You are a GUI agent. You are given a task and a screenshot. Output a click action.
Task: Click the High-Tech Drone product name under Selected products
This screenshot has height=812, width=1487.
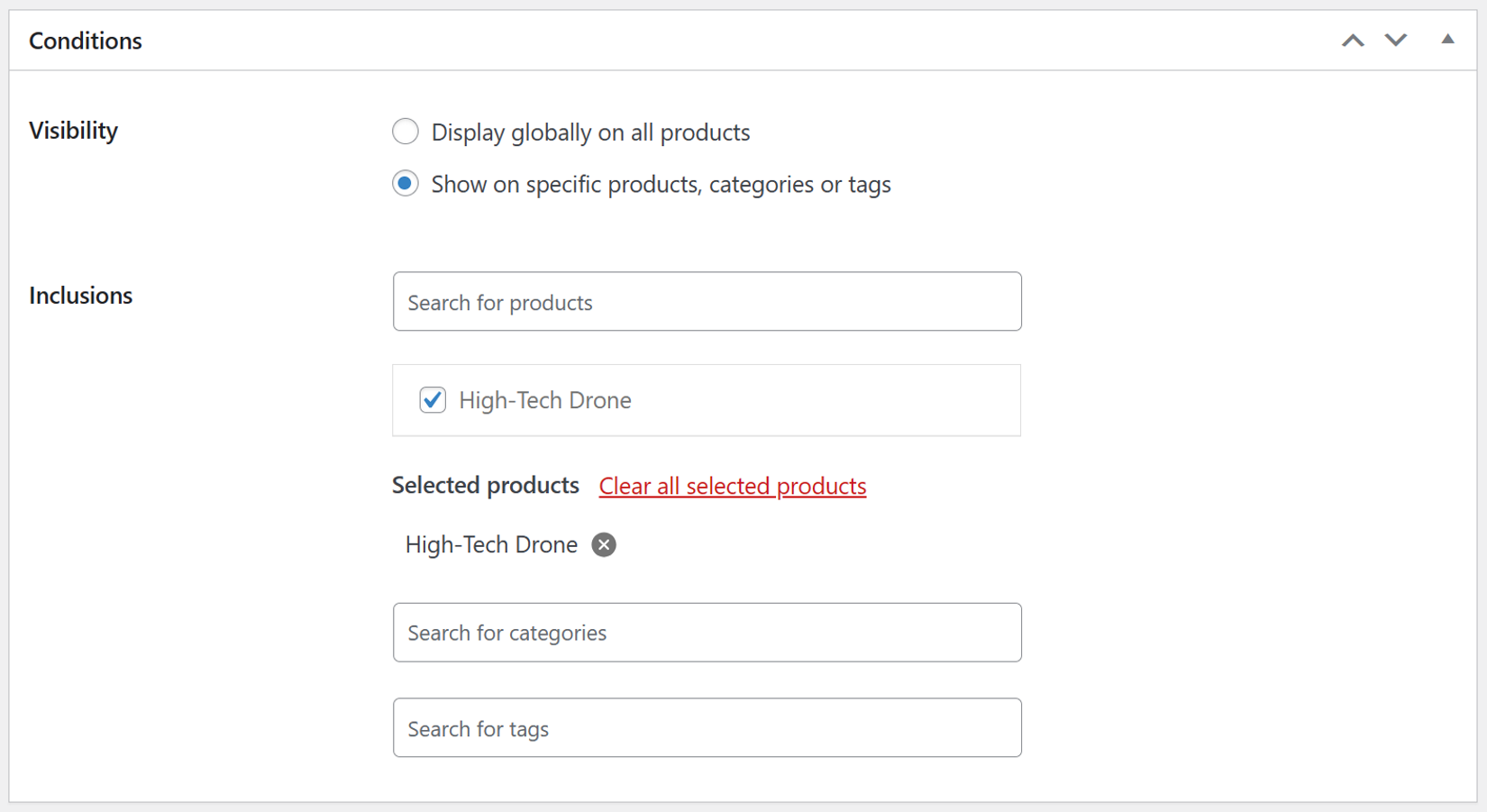click(491, 544)
